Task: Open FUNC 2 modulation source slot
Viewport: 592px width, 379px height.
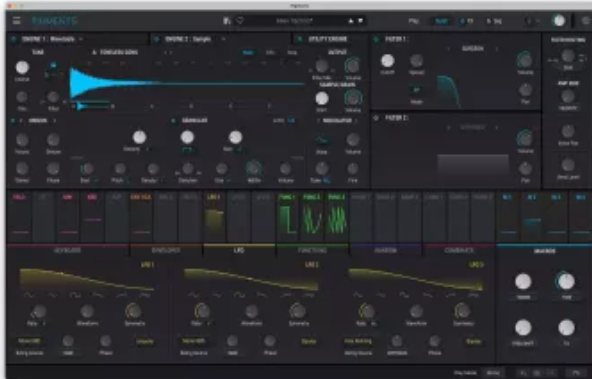Action: click(312, 218)
